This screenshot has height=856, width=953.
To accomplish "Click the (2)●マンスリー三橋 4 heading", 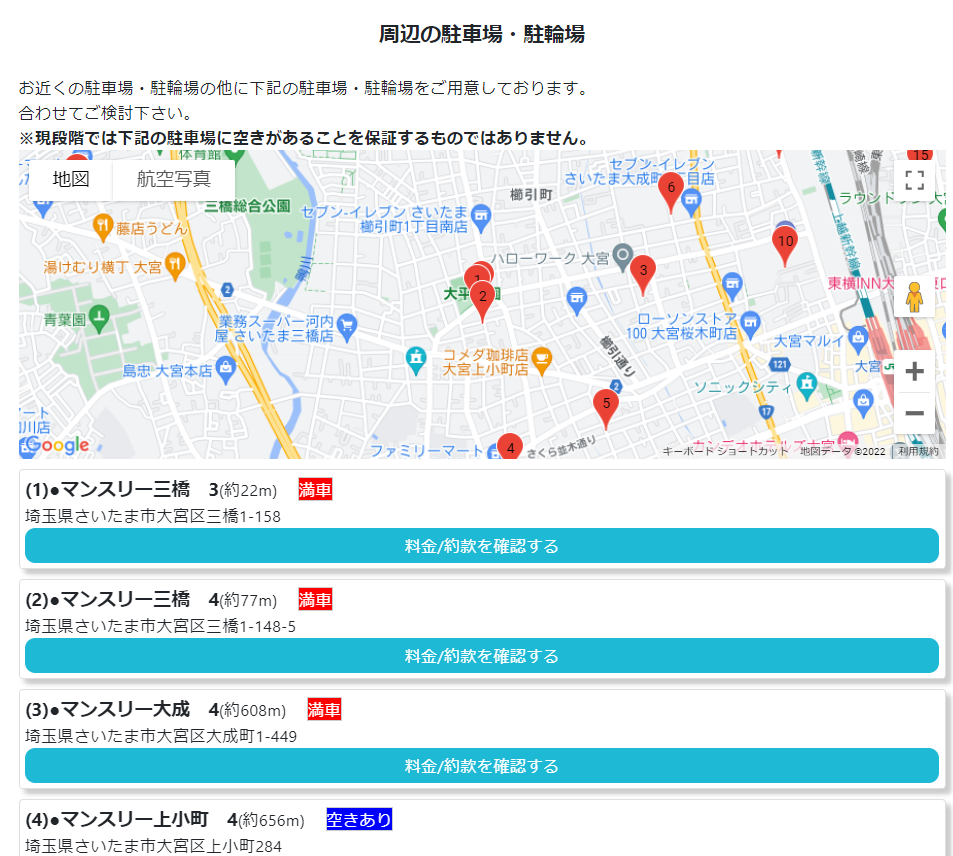I will coord(122,599).
